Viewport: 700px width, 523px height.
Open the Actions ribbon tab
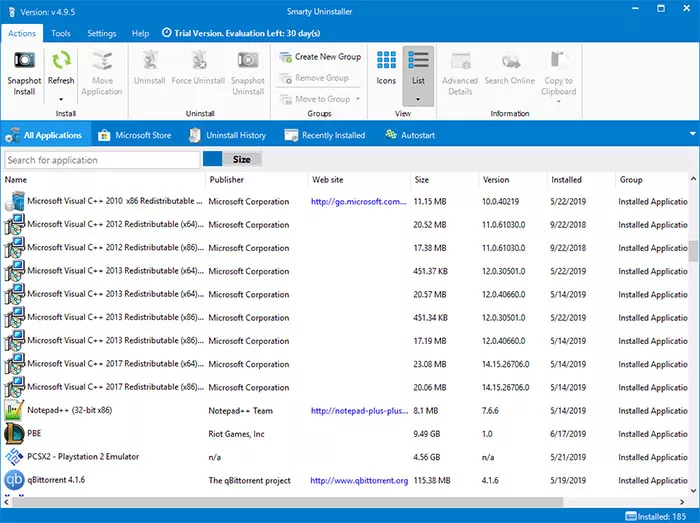(22, 33)
